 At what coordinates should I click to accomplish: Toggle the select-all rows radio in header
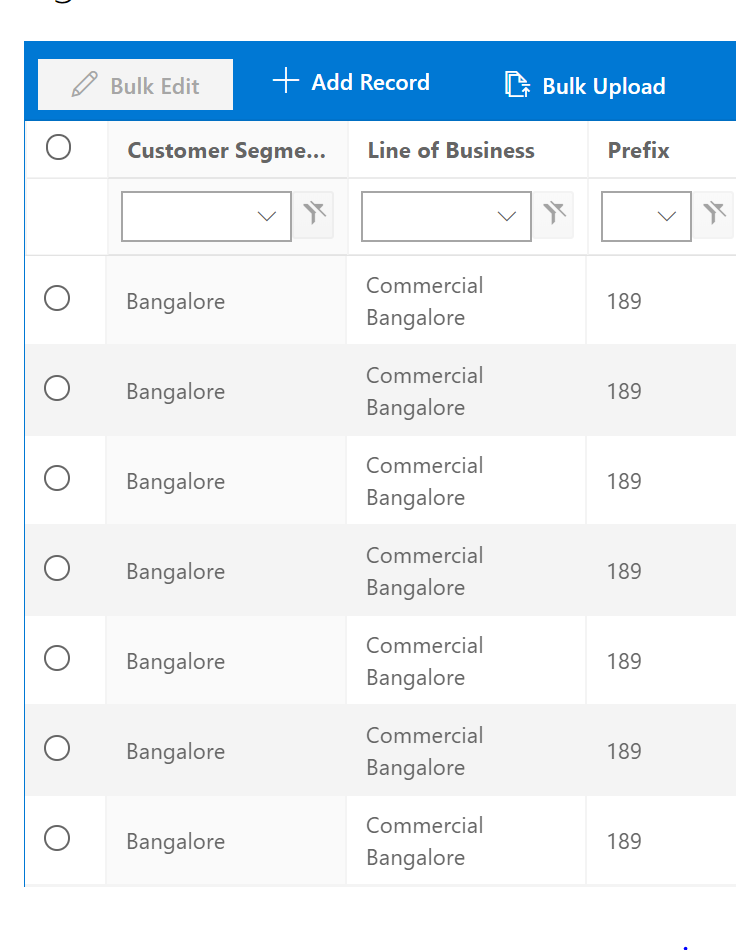point(58,148)
